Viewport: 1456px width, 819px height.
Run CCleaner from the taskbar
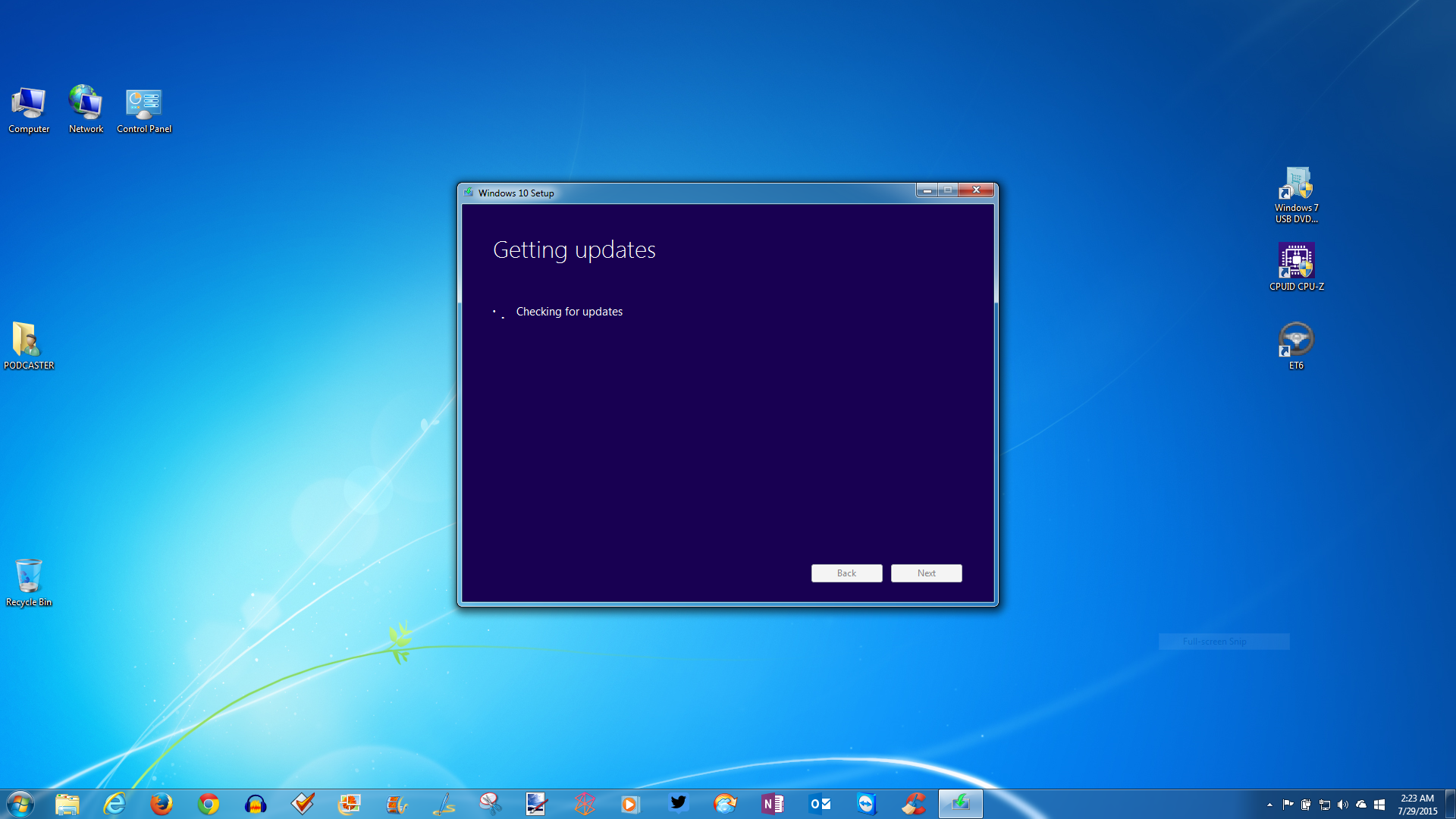[914, 803]
